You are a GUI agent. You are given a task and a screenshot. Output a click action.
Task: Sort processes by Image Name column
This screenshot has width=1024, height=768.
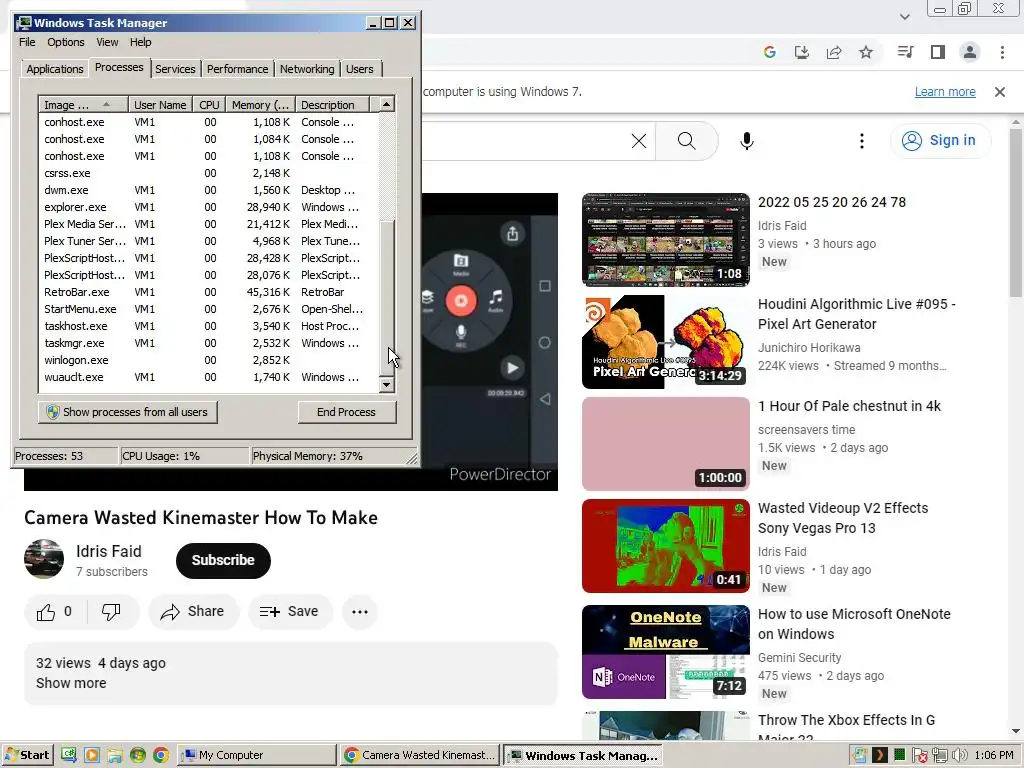pyautogui.click(x=83, y=104)
